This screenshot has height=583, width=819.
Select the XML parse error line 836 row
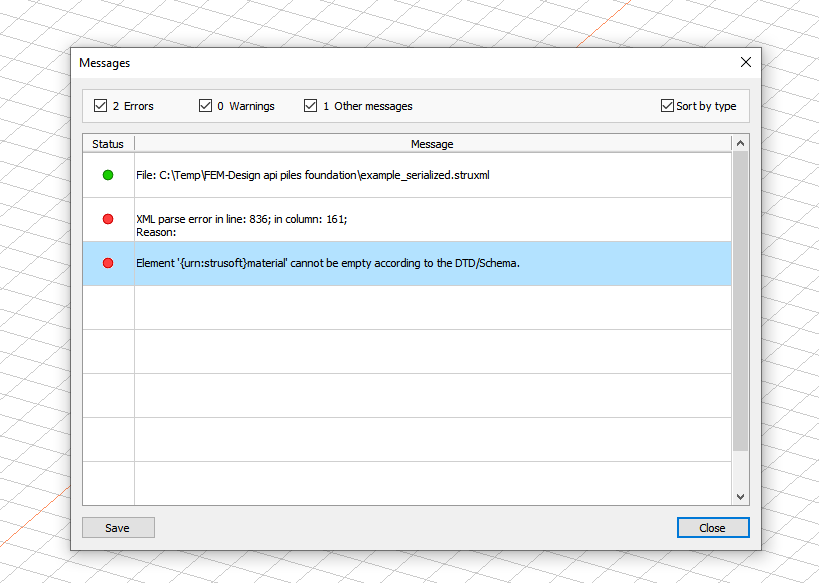407,219
